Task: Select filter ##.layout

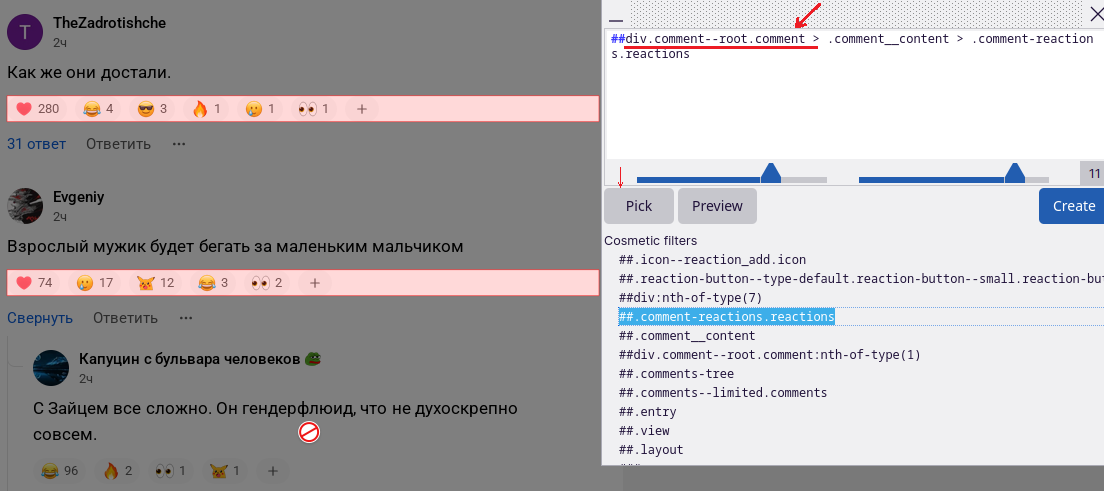Action: (651, 450)
